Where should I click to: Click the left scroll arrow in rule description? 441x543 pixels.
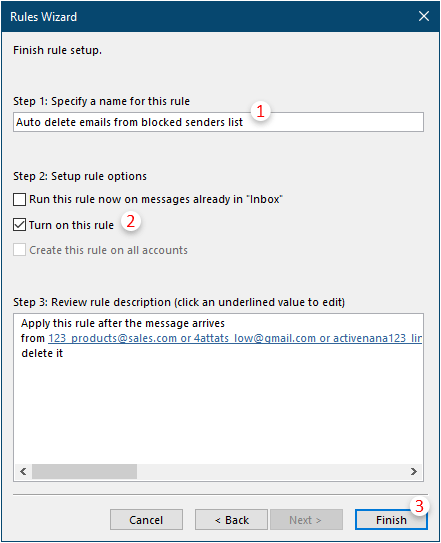click(x=23, y=471)
